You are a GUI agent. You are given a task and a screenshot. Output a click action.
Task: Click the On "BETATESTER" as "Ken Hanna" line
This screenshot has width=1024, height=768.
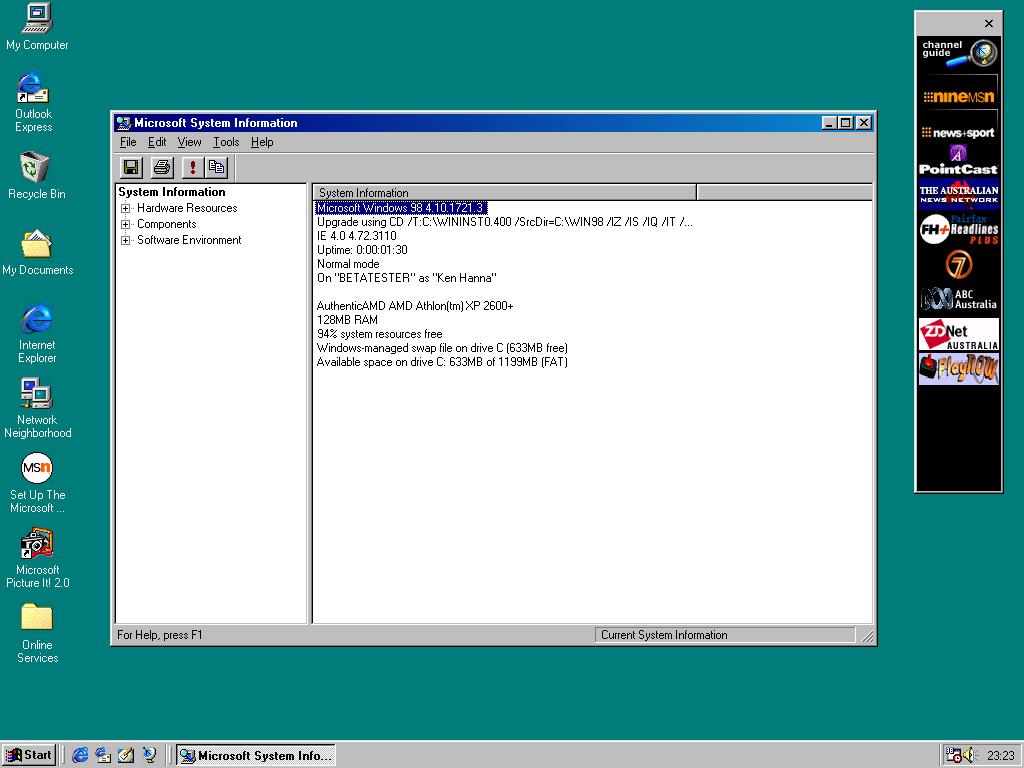(407, 278)
